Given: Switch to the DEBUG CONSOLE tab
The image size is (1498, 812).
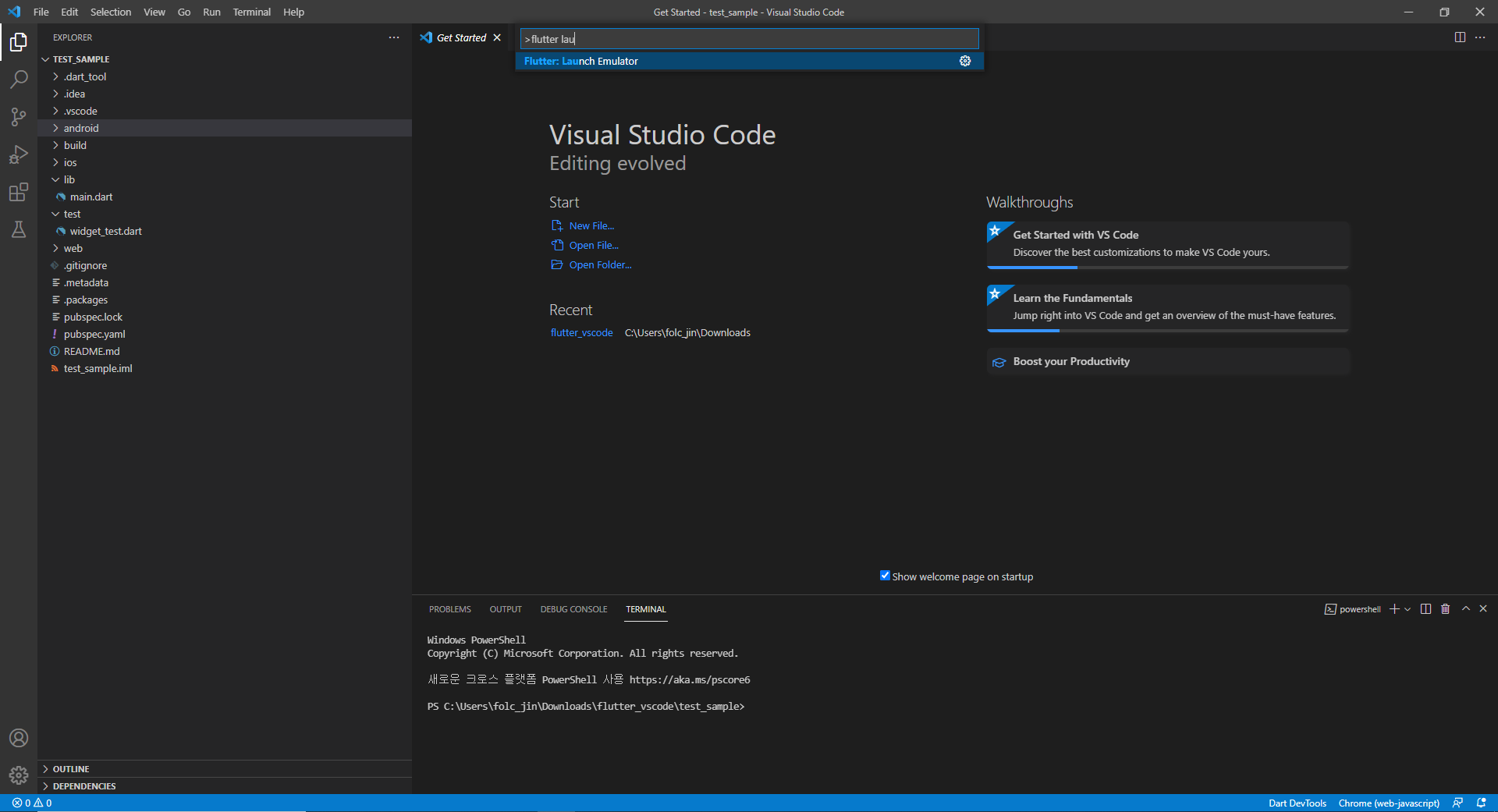Looking at the screenshot, I should (x=573, y=609).
